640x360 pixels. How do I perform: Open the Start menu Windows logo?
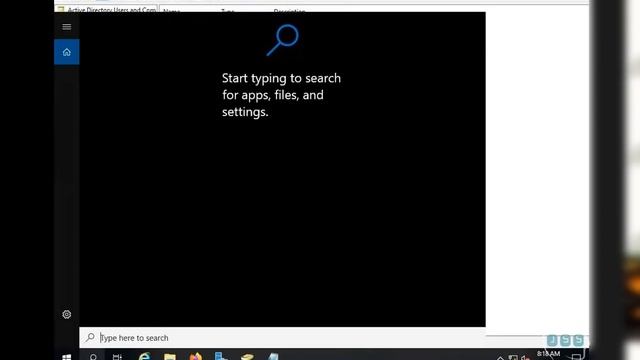[x=67, y=357]
